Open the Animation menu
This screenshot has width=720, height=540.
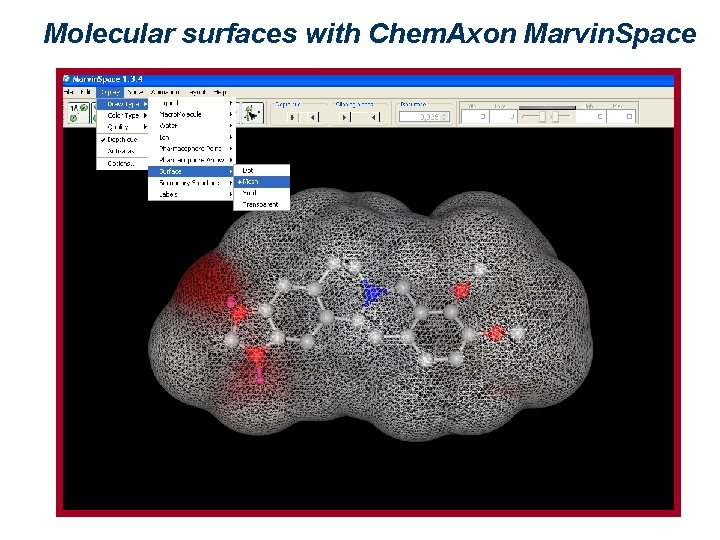coord(165,92)
